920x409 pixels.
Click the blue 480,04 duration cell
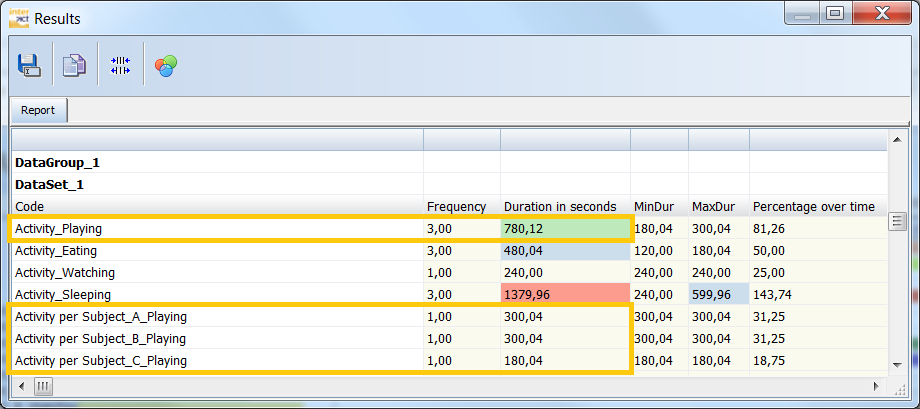[565, 251]
